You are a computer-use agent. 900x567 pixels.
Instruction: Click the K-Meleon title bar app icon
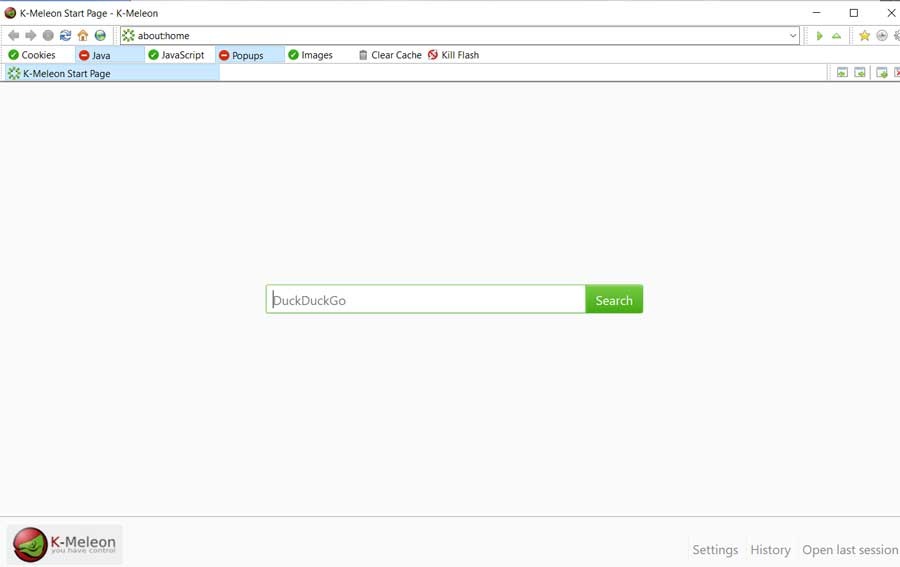pyautogui.click(x=10, y=13)
